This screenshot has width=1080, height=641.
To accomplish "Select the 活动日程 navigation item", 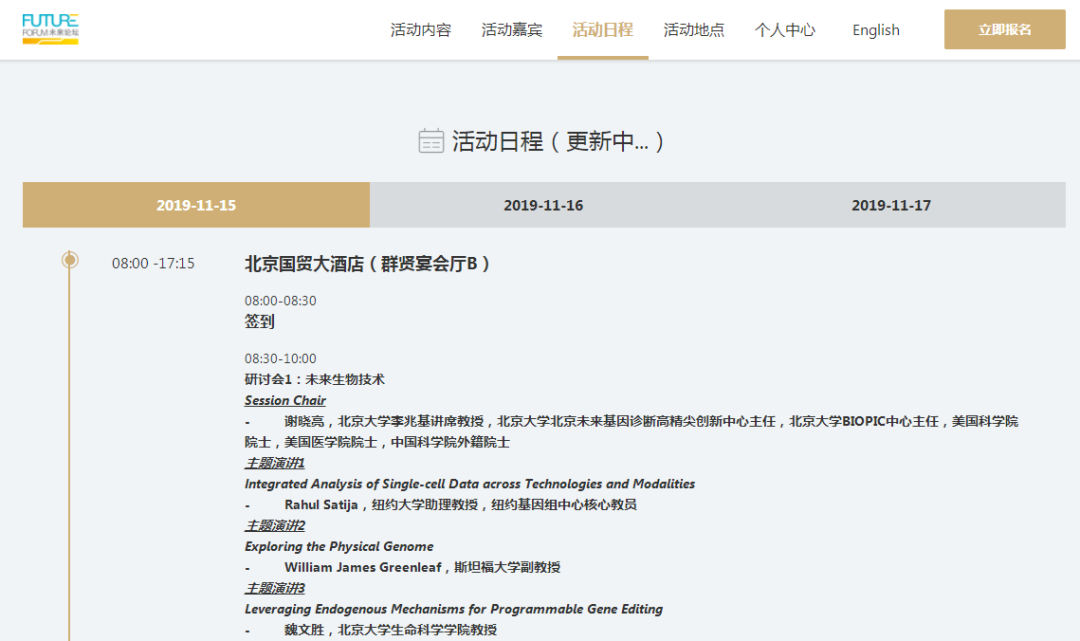I will 603,30.
